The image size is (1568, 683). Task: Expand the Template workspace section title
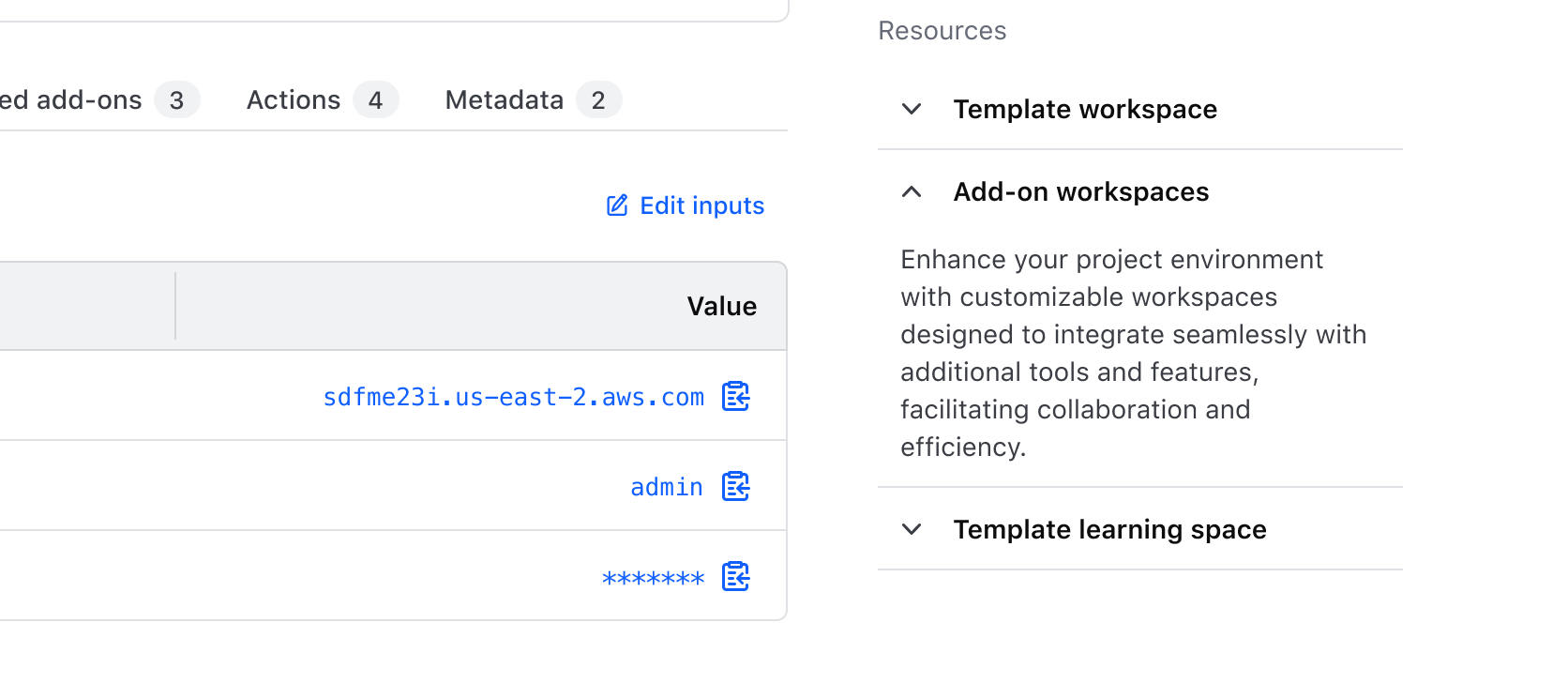1085,109
